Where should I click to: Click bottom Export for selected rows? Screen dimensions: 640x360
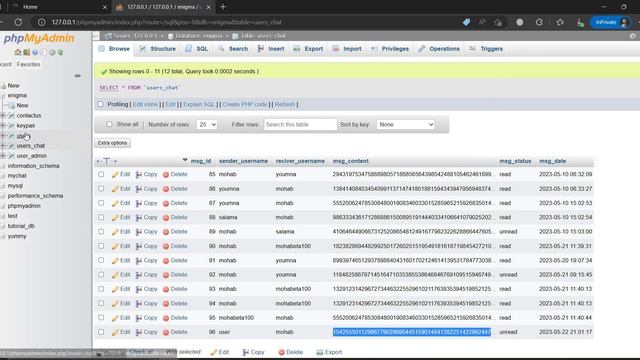(x=329, y=352)
